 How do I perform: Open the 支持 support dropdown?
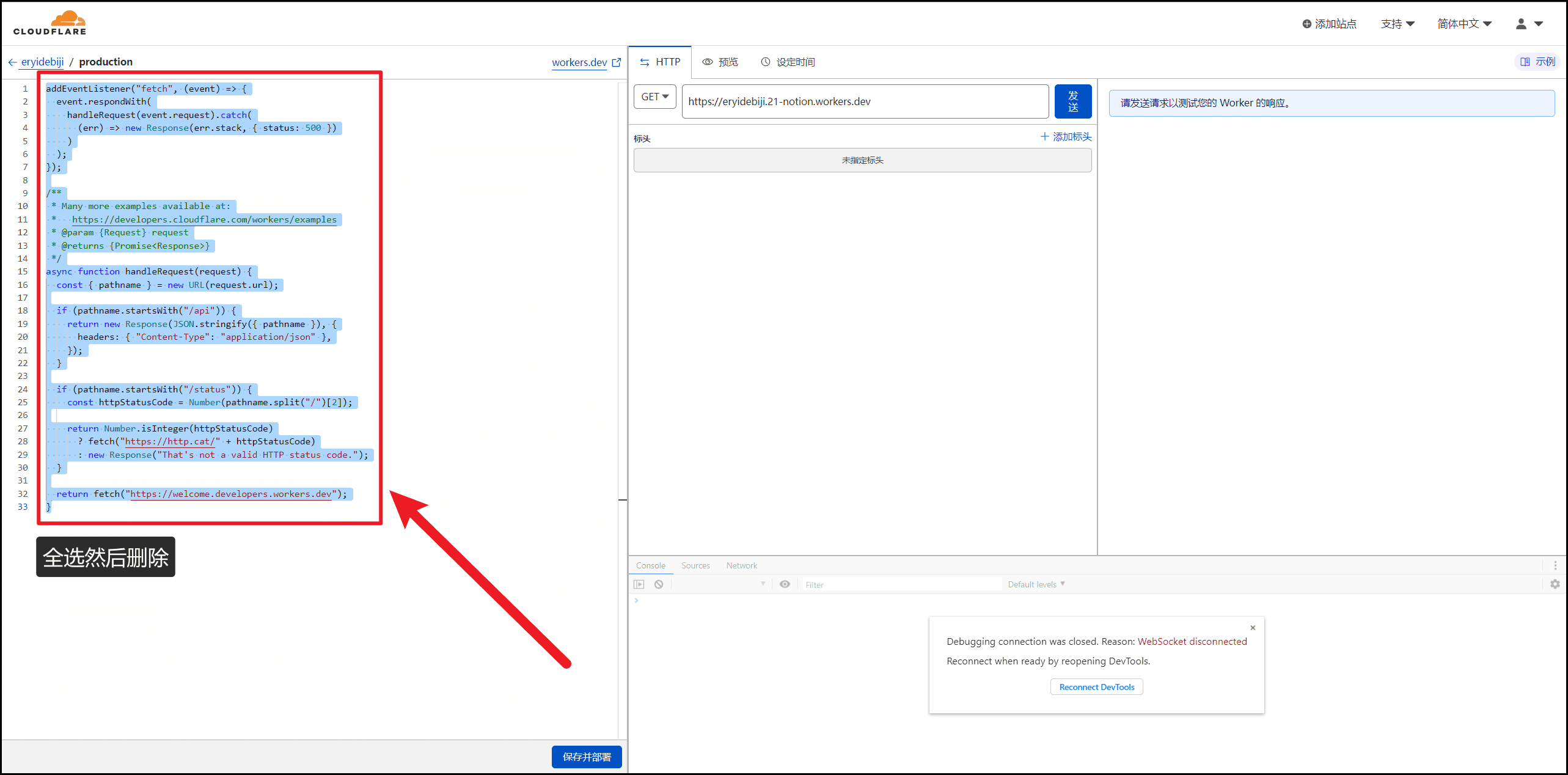click(x=1398, y=24)
